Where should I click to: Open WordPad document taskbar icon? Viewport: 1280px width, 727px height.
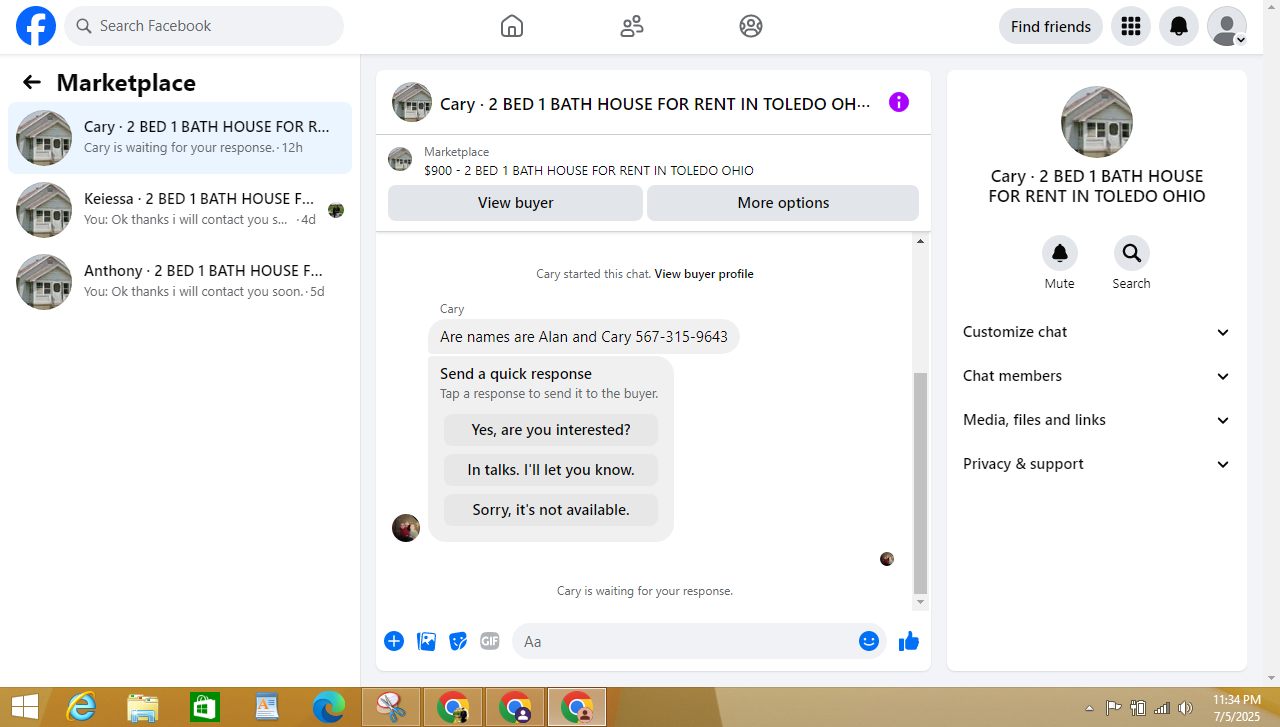coord(266,708)
